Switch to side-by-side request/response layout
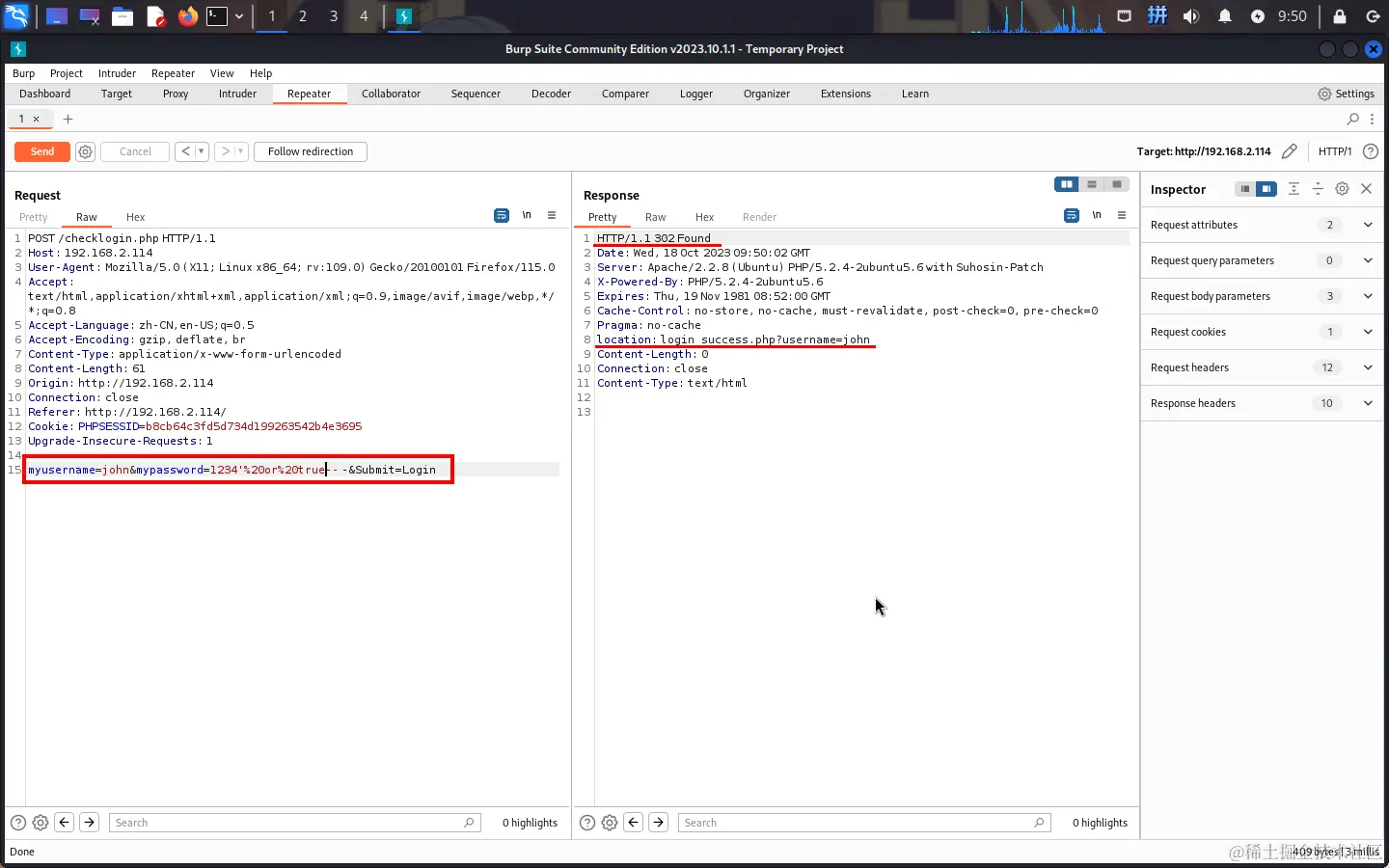The width and height of the screenshot is (1389, 868). coord(1067,184)
